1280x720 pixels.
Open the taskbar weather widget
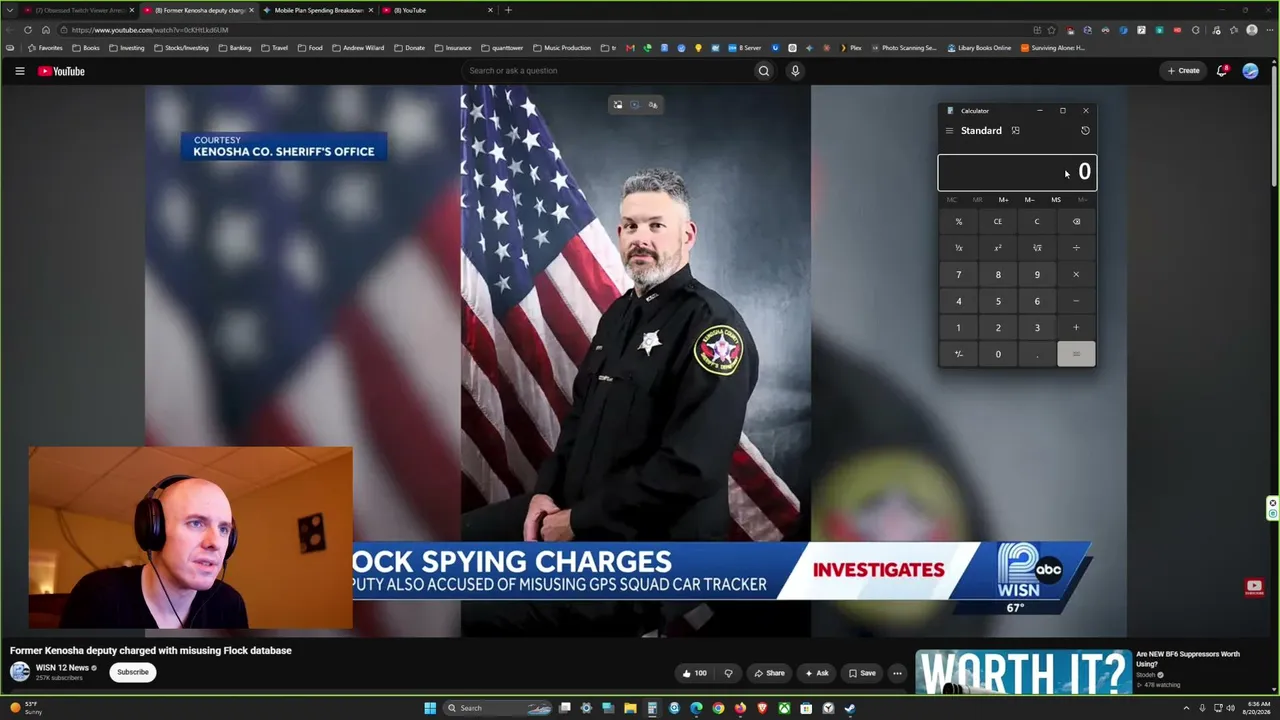[x=28, y=708]
